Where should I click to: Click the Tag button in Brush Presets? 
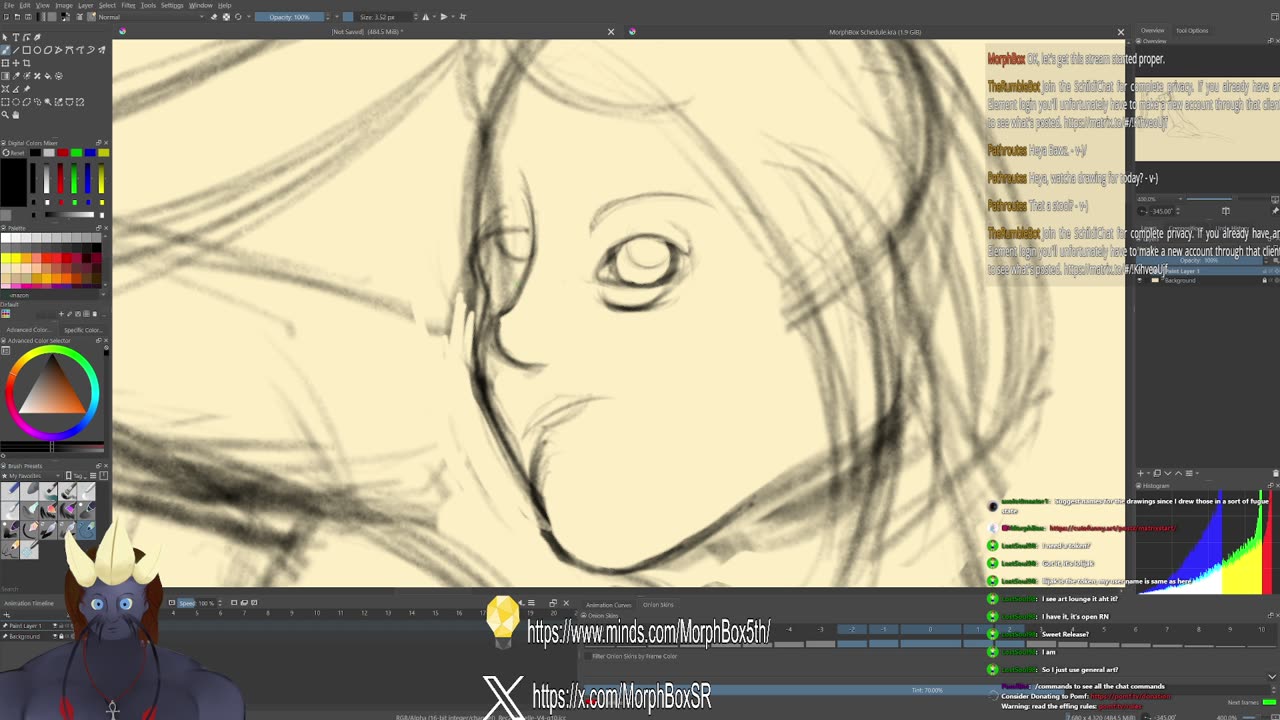[76, 476]
